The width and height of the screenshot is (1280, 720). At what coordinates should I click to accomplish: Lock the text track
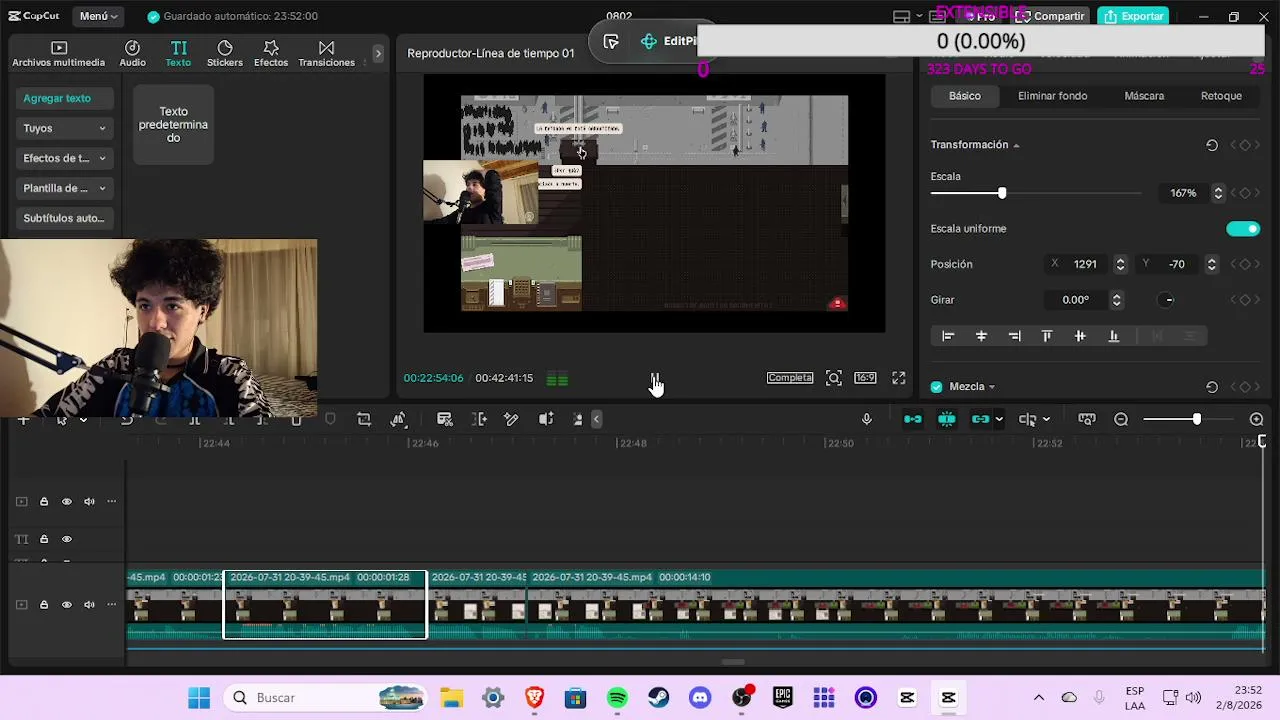(x=44, y=539)
